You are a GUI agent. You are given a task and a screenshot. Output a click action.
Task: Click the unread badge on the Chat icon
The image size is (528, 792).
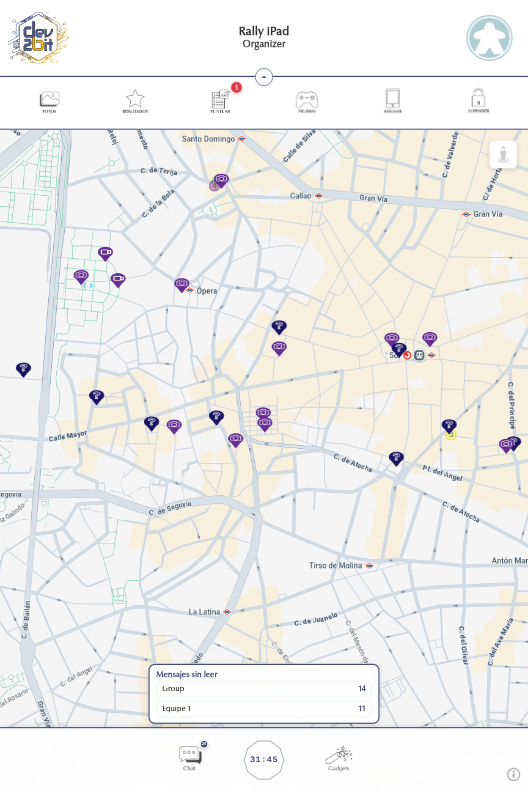(x=204, y=744)
